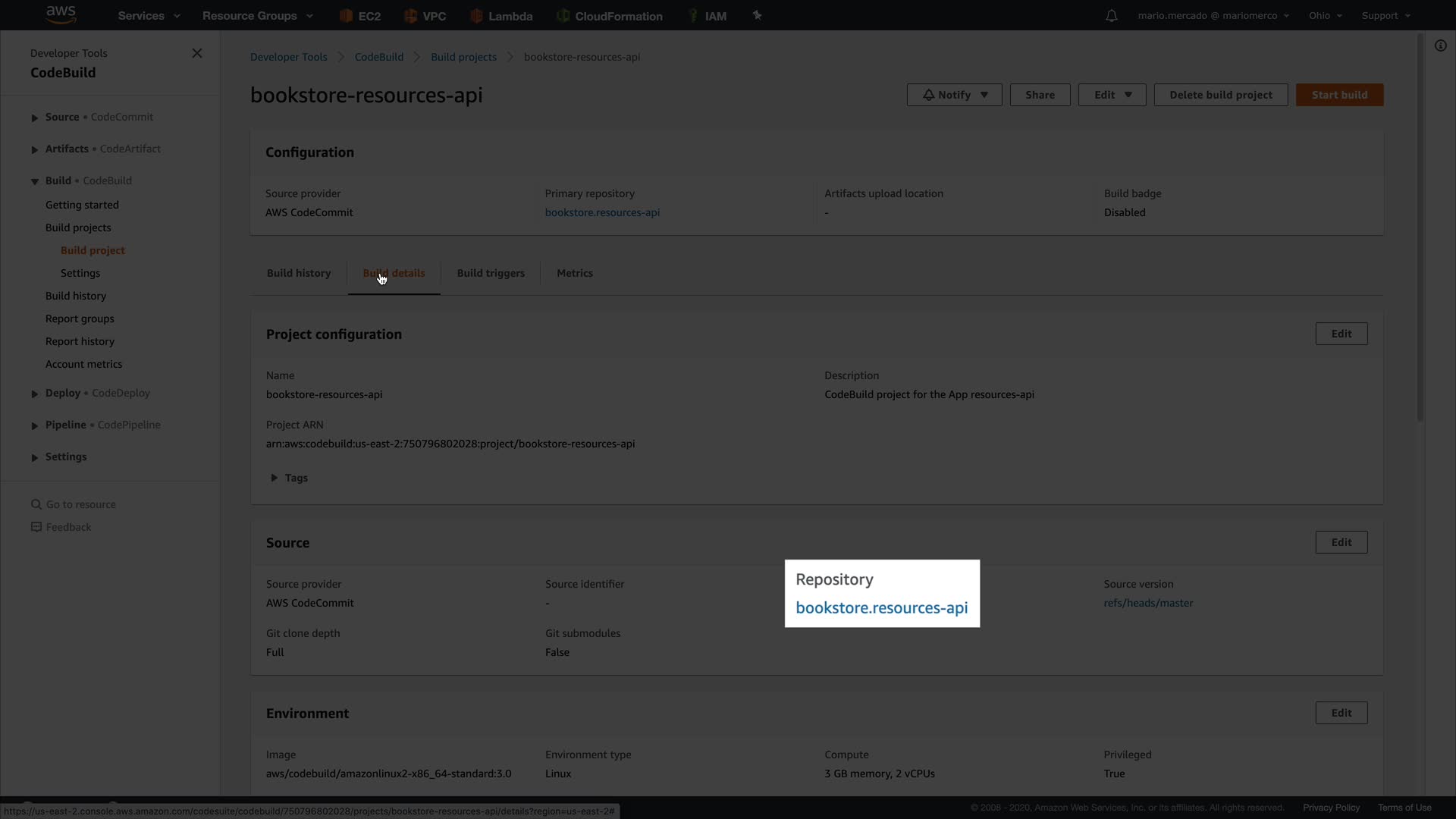The image size is (1456, 819).
Task: Open the refs/heads/master source version link
Action: 1148,603
